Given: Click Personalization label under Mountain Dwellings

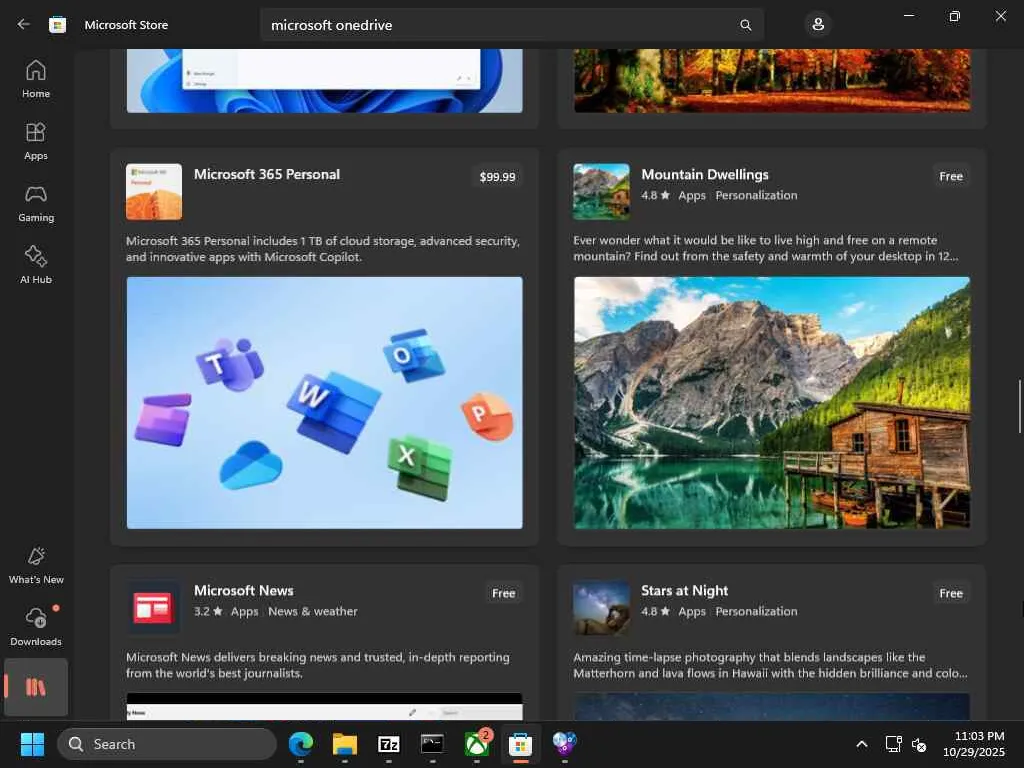Looking at the screenshot, I should [756, 195].
